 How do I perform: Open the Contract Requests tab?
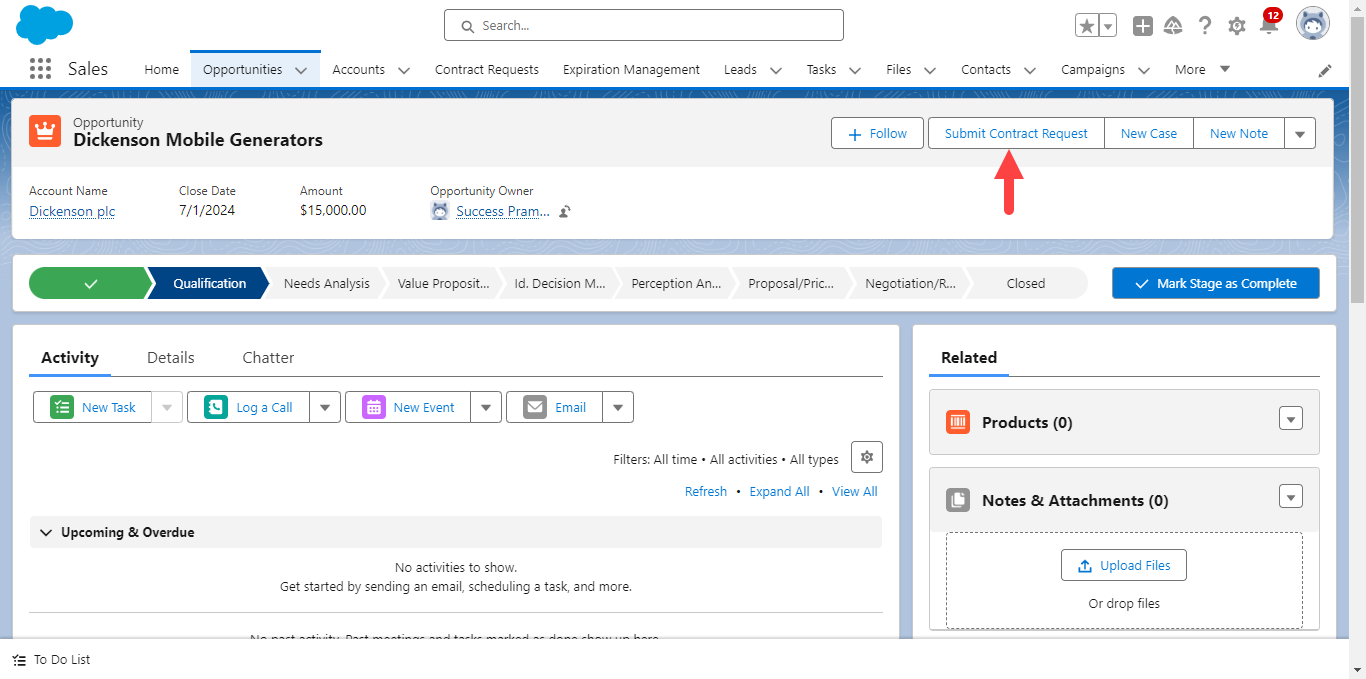tap(487, 69)
